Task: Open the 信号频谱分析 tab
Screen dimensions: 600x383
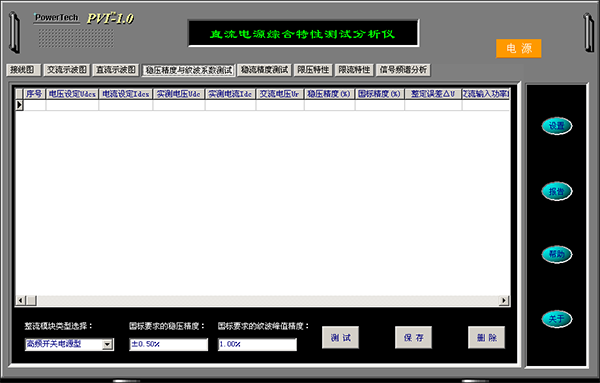Action: pyautogui.click(x=403, y=70)
